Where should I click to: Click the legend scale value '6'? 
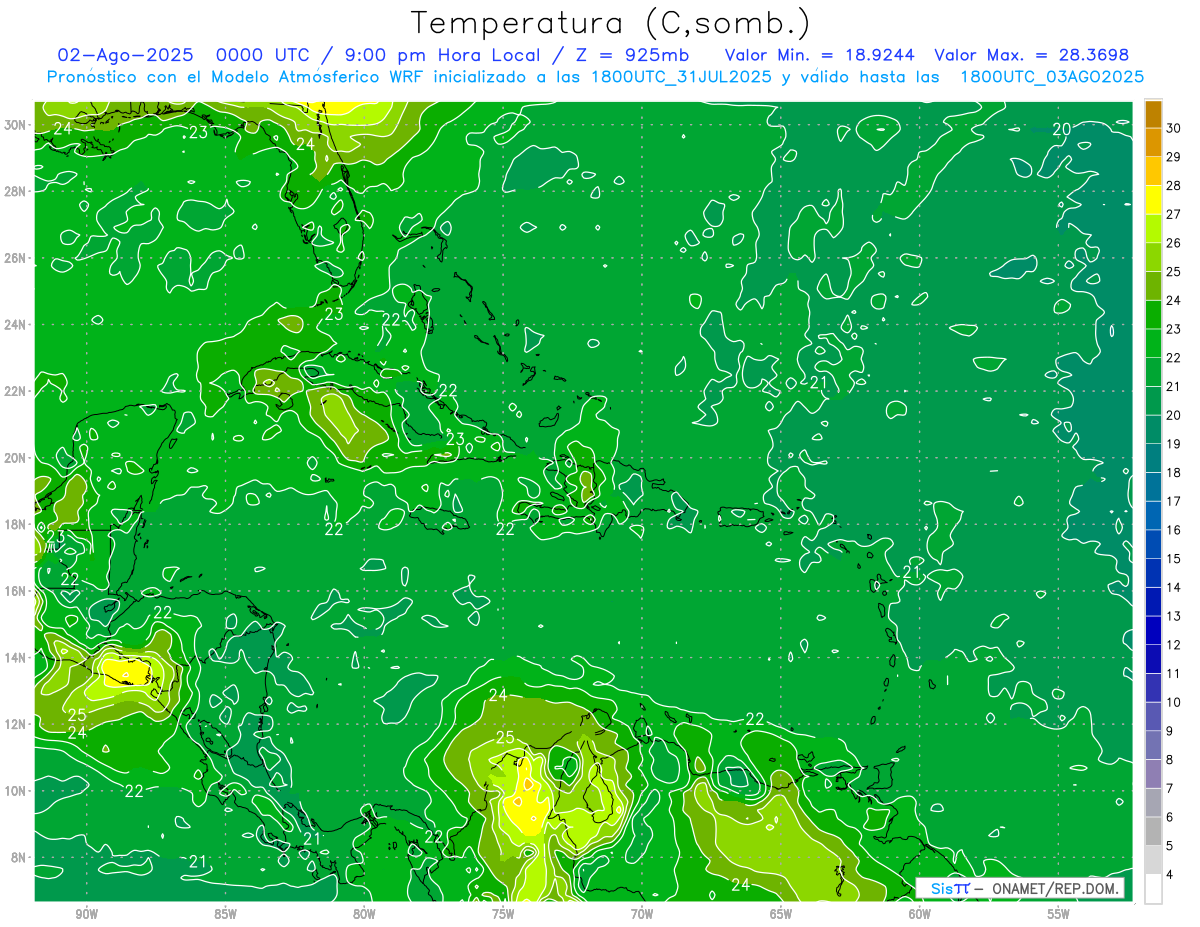pos(1171,817)
